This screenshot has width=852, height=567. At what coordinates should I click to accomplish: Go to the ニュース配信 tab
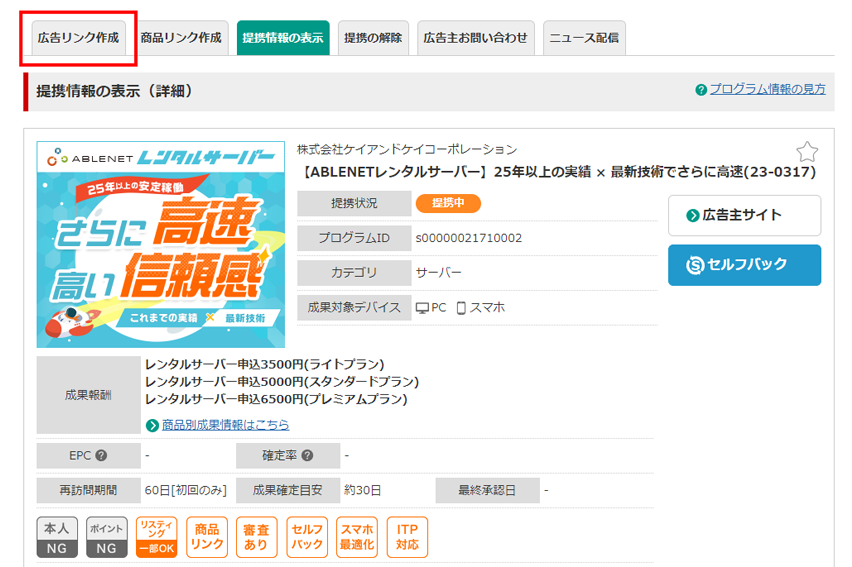click(x=584, y=38)
